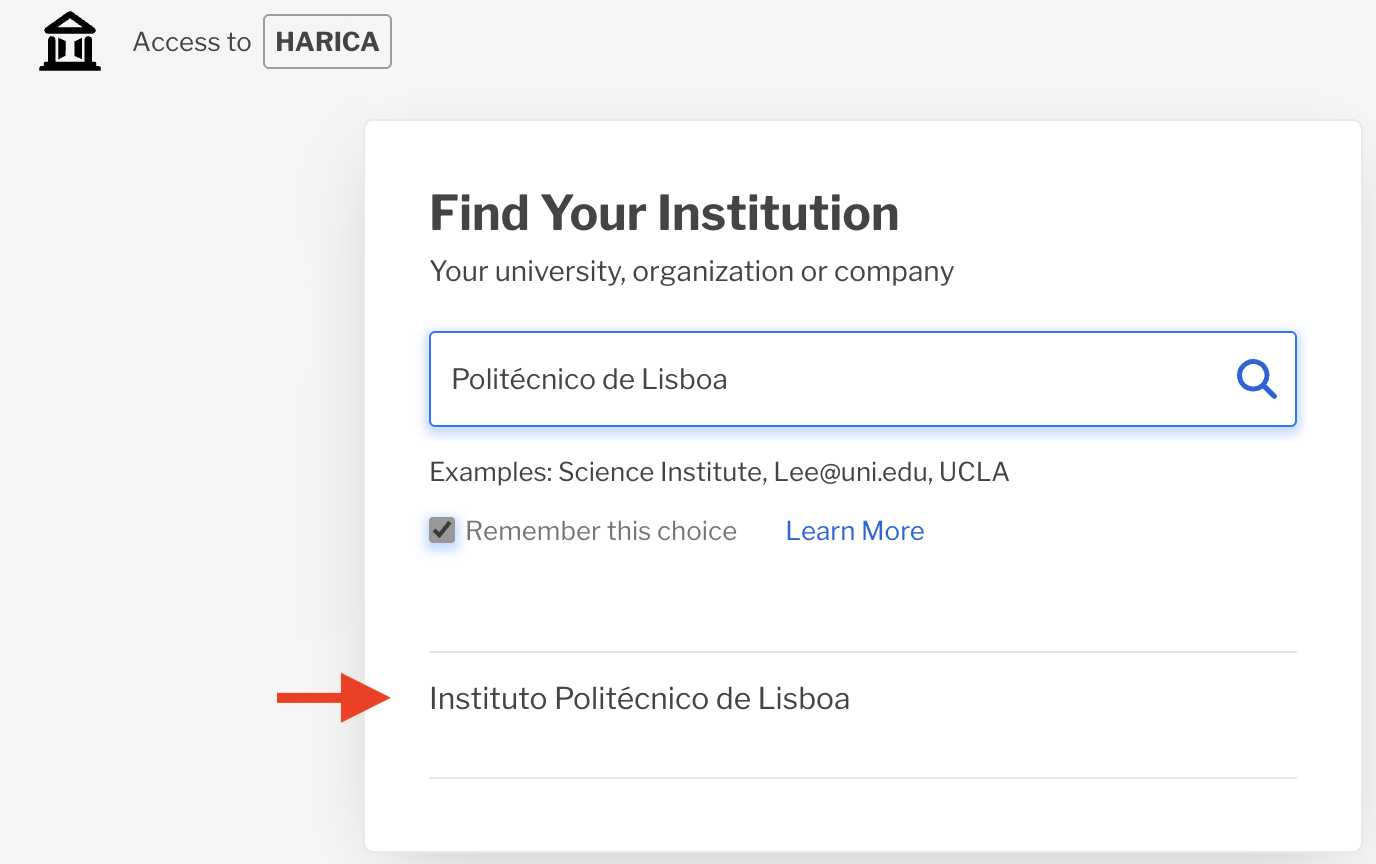Select Instituto Politécnico de Lisboa result

point(639,698)
